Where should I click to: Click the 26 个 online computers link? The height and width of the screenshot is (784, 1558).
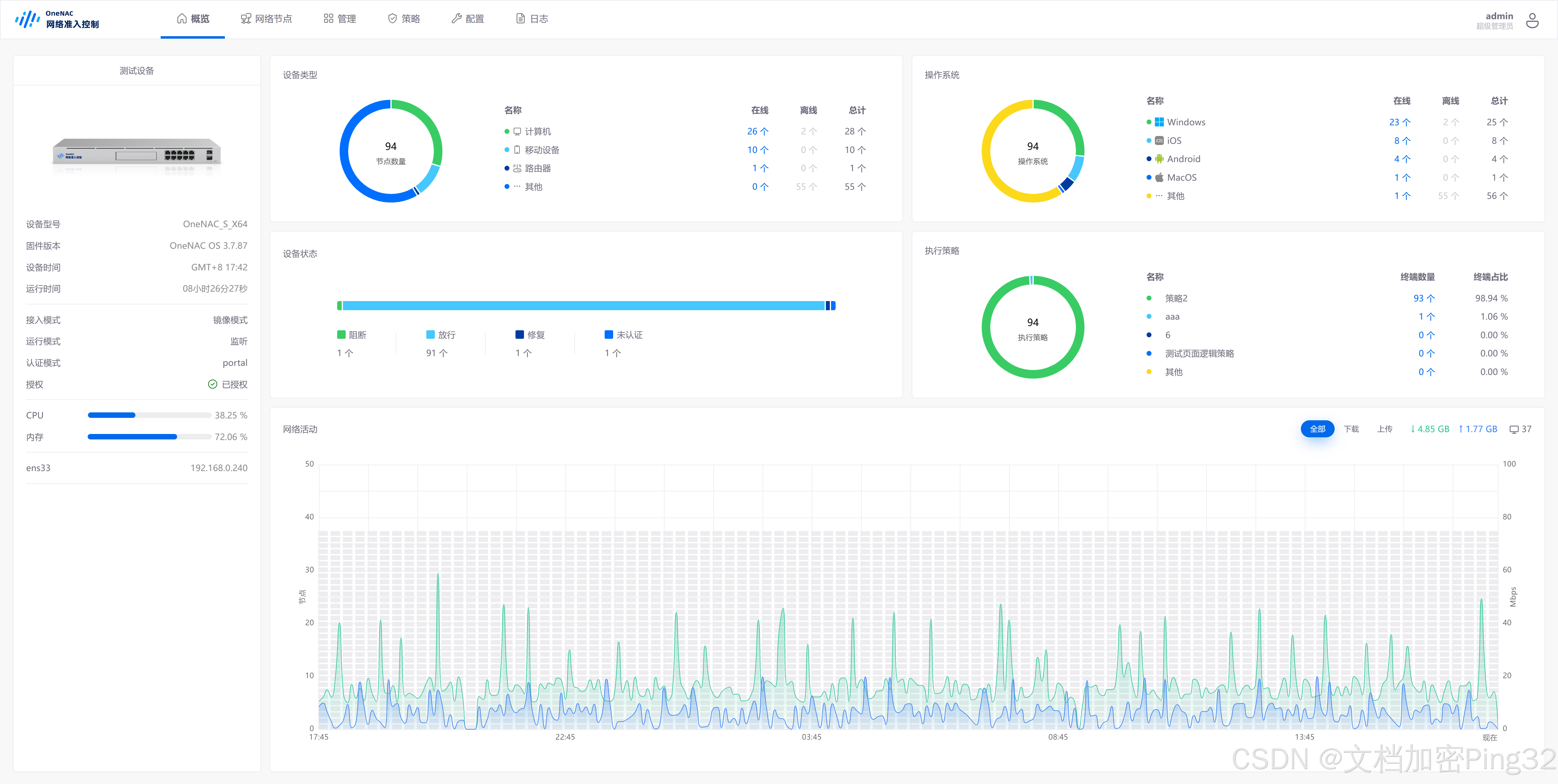tap(757, 131)
